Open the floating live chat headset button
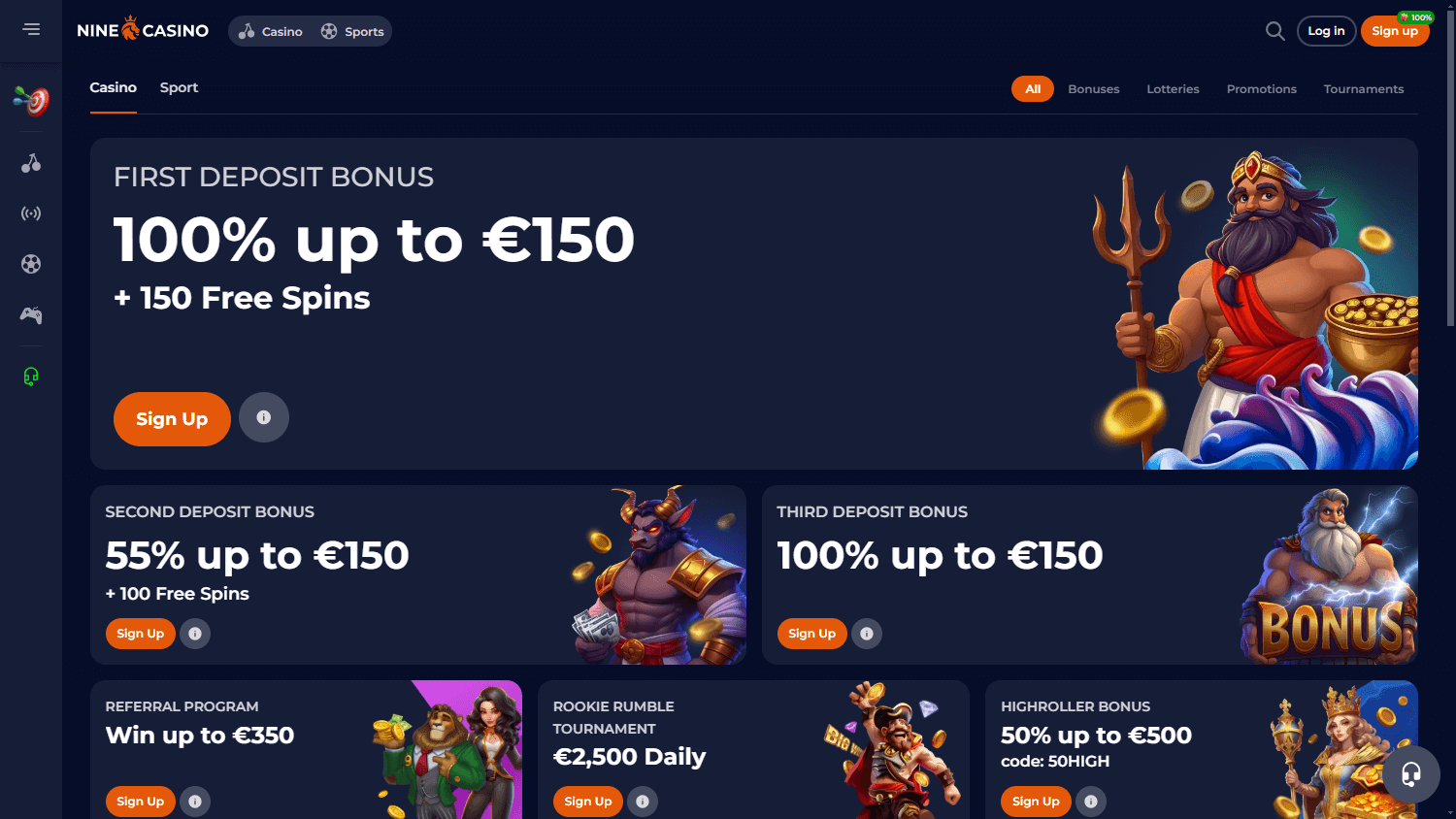Viewport: 1456px width, 819px height. point(1411,773)
